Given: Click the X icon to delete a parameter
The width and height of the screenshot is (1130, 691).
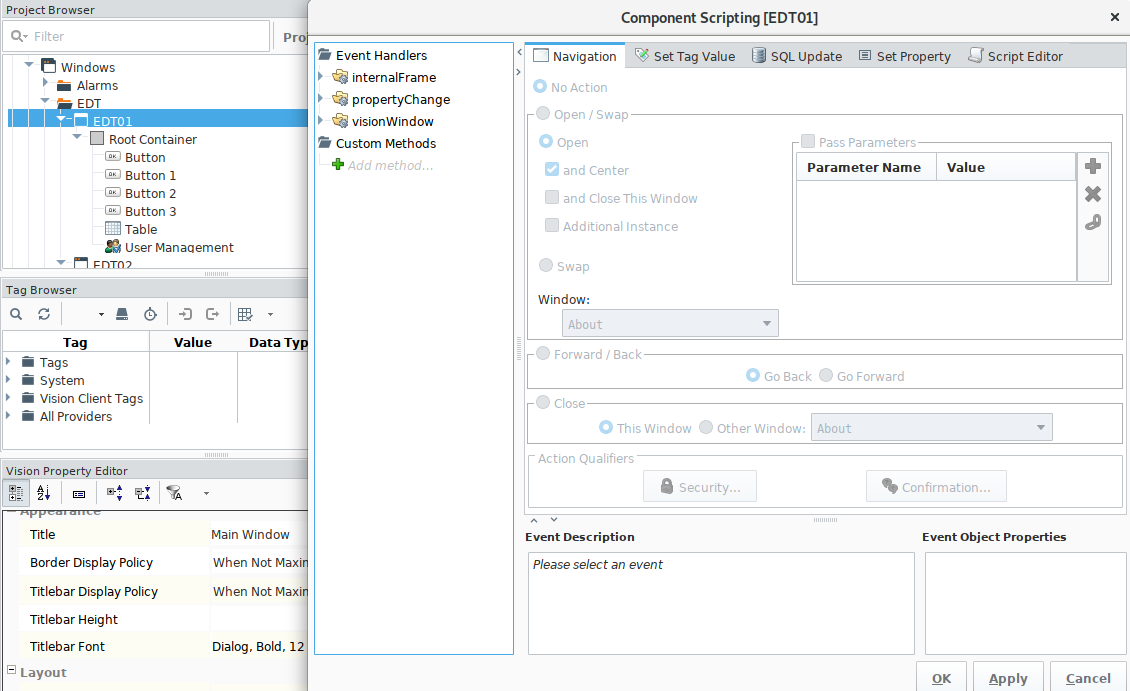Looking at the screenshot, I should click(1093, 194).
